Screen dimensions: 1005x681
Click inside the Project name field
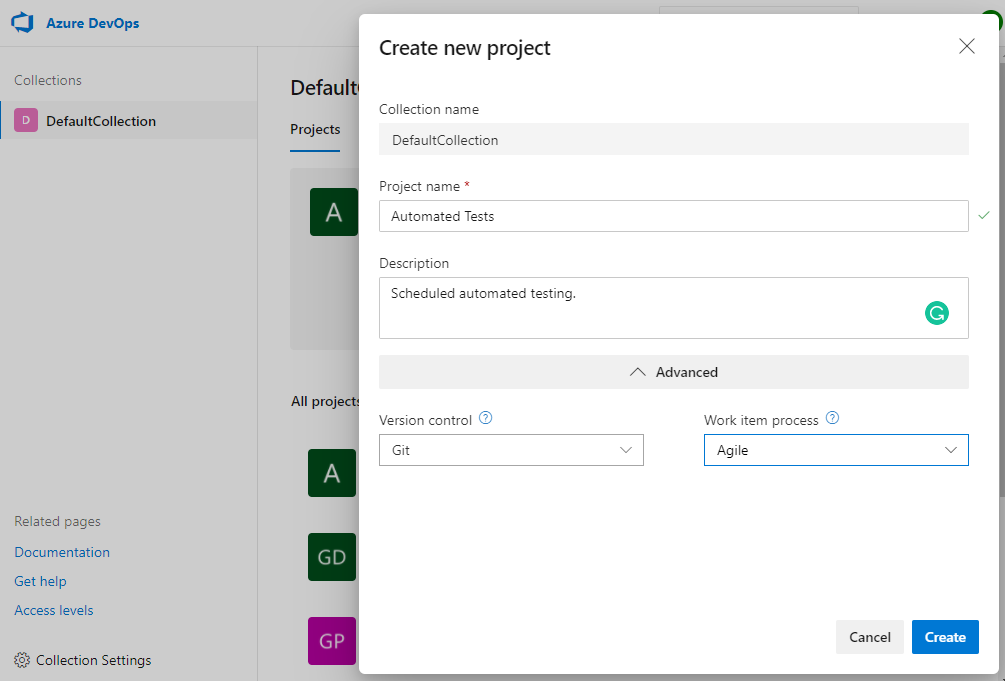pyautogui.click(x=673, y=216)
